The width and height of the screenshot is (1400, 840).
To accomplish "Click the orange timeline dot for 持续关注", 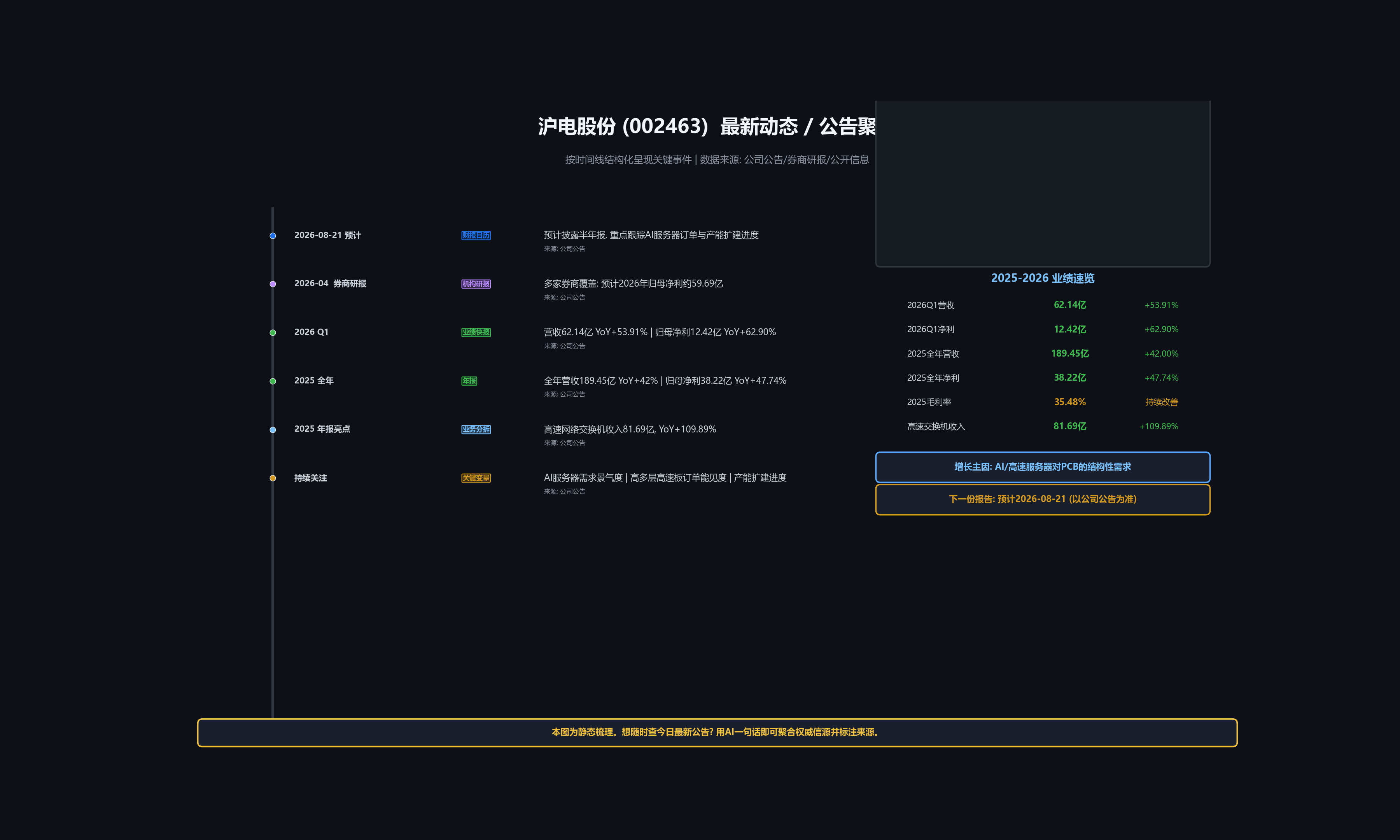I will [273, 478].
